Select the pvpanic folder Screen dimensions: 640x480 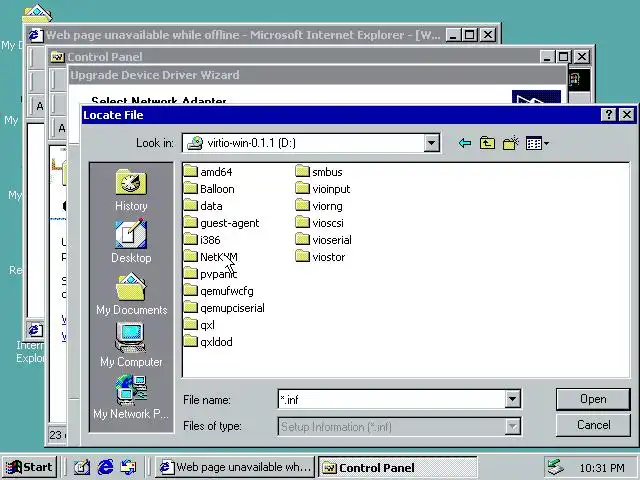(211, 274)
